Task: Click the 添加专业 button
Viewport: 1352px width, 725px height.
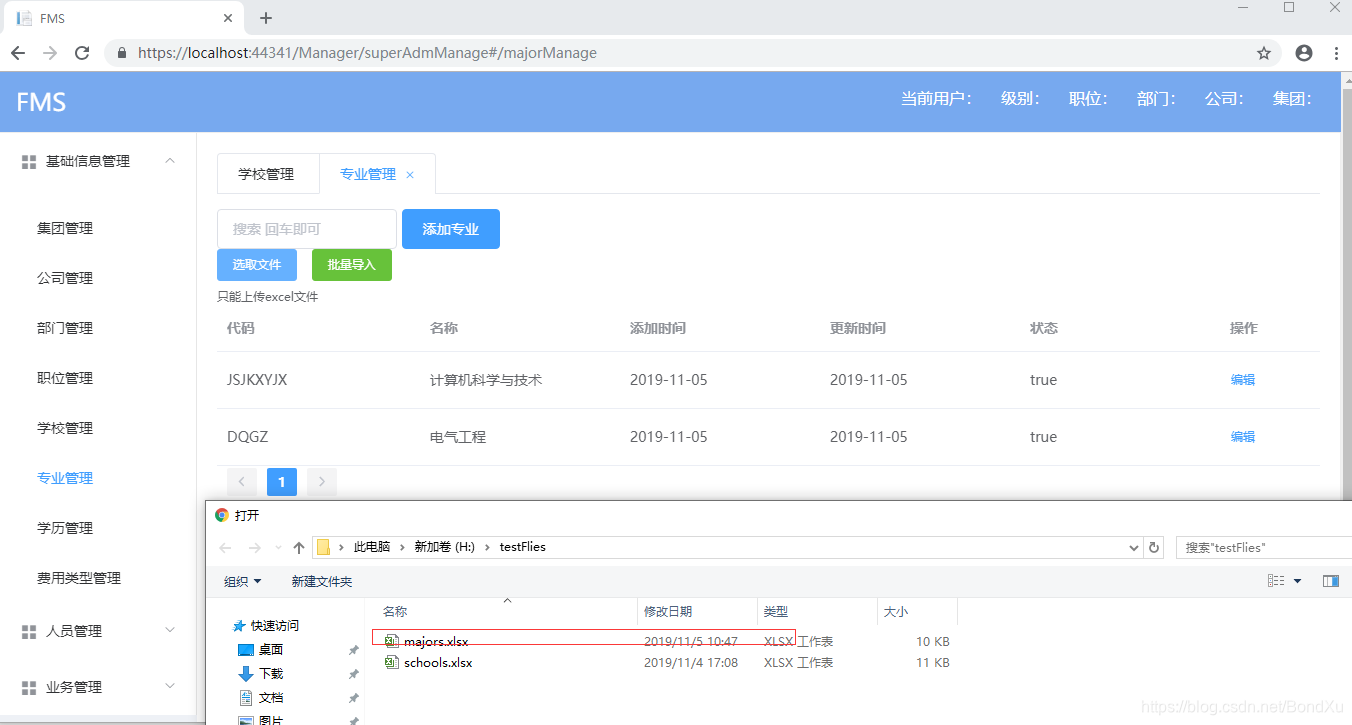Action: 450,228
